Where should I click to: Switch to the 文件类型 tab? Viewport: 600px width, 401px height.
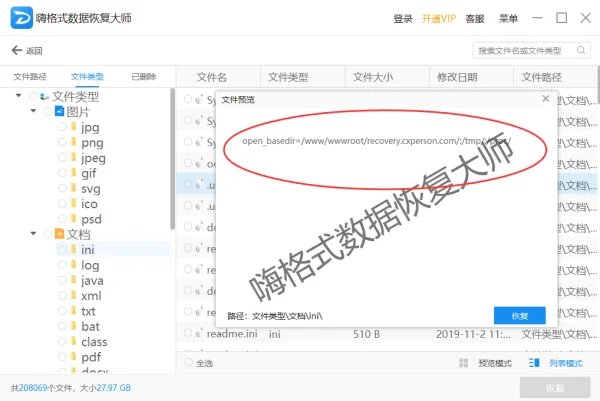pos(87,77)
